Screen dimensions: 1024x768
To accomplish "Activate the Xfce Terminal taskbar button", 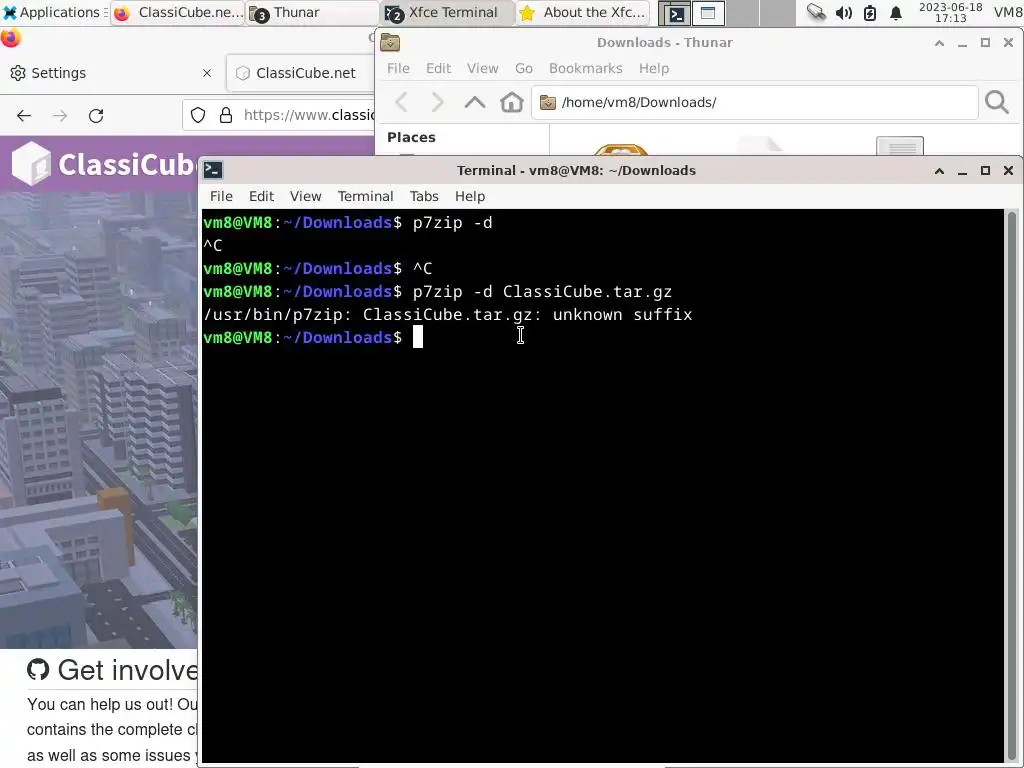I will [x=447, y=12].
